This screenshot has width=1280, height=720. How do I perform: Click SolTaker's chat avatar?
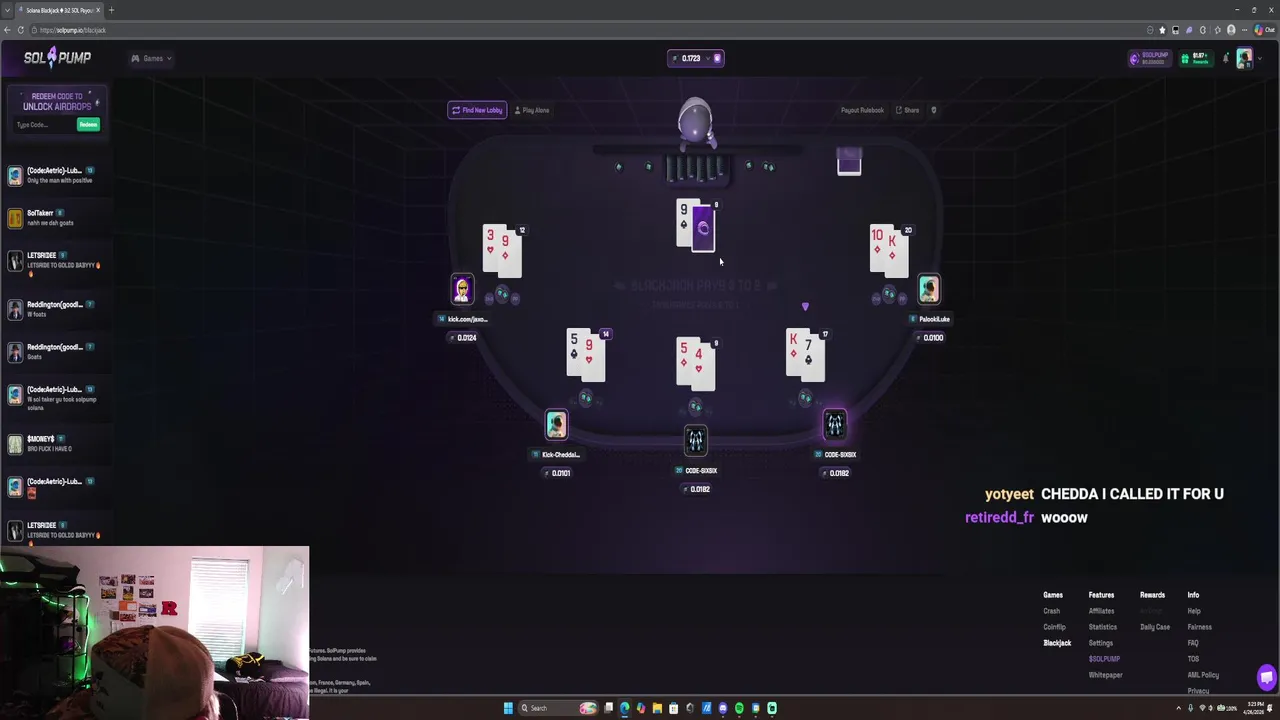pos(14,218)
